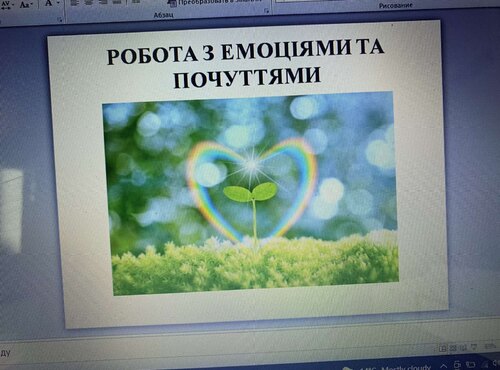
Task: Click the word ПОЧУТТЯМИ in the title
Action: point(247,78)
